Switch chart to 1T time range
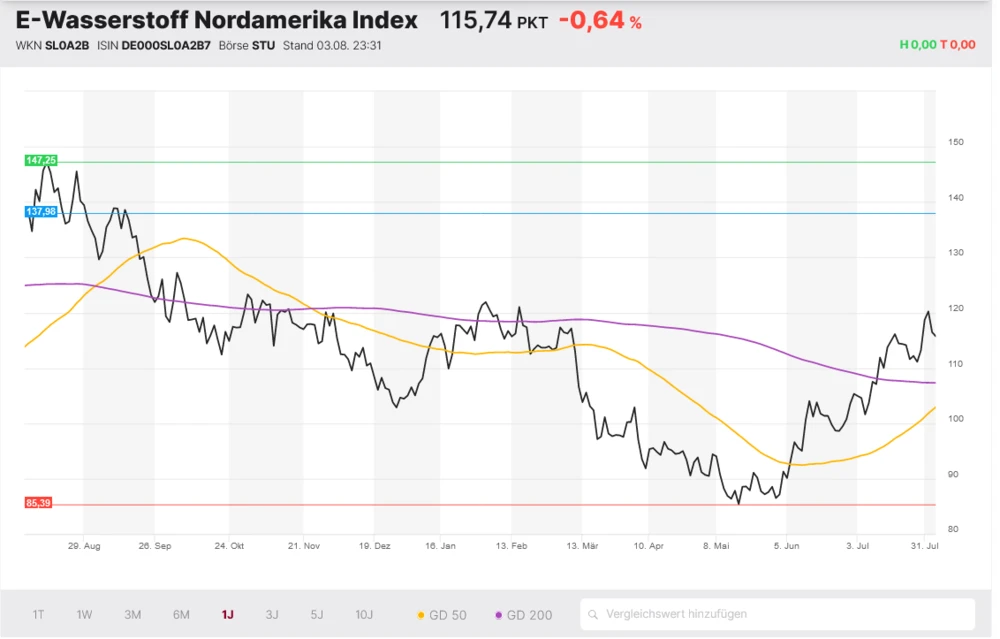This screenshot has height=639, width=1000. coord(38,615)
